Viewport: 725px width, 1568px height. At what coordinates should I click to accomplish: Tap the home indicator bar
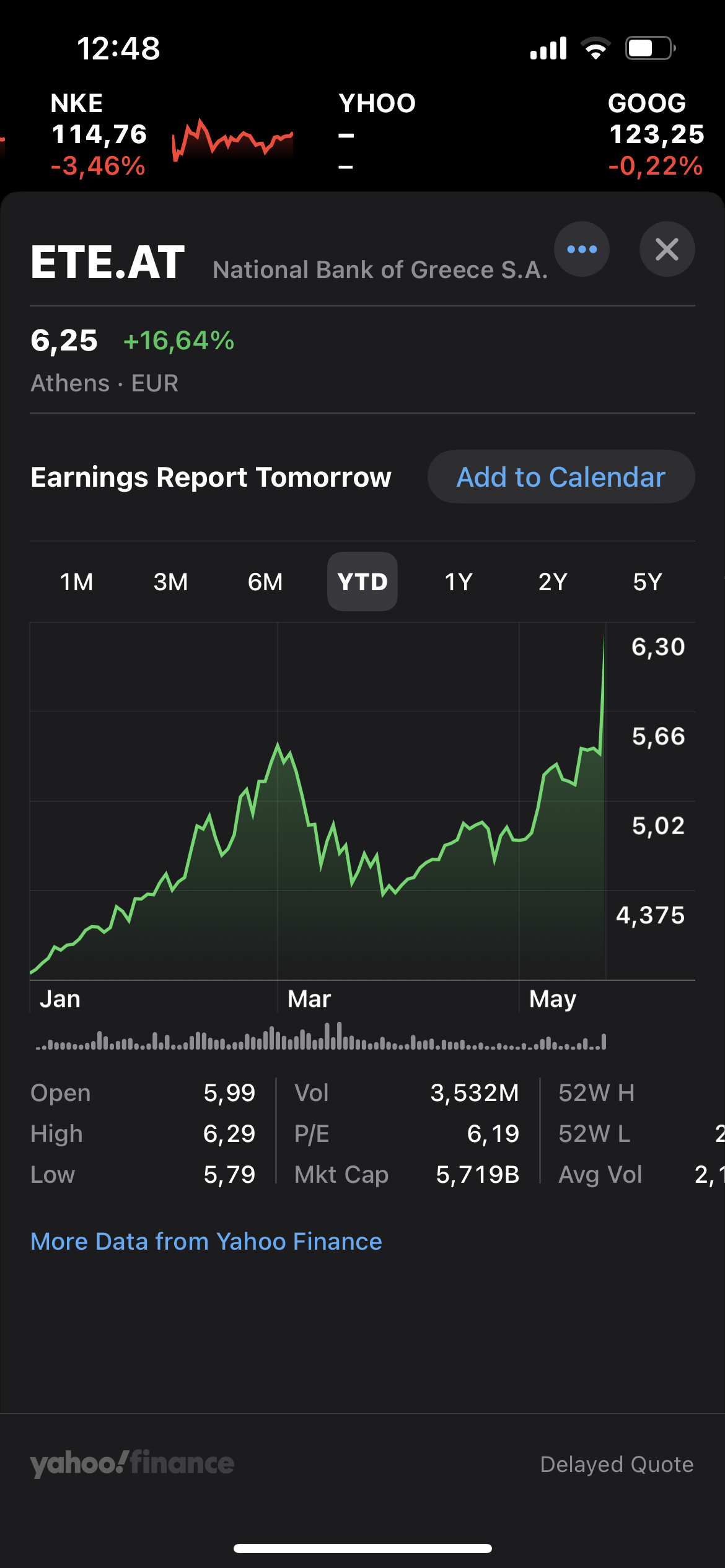[x=362, y=1549]
